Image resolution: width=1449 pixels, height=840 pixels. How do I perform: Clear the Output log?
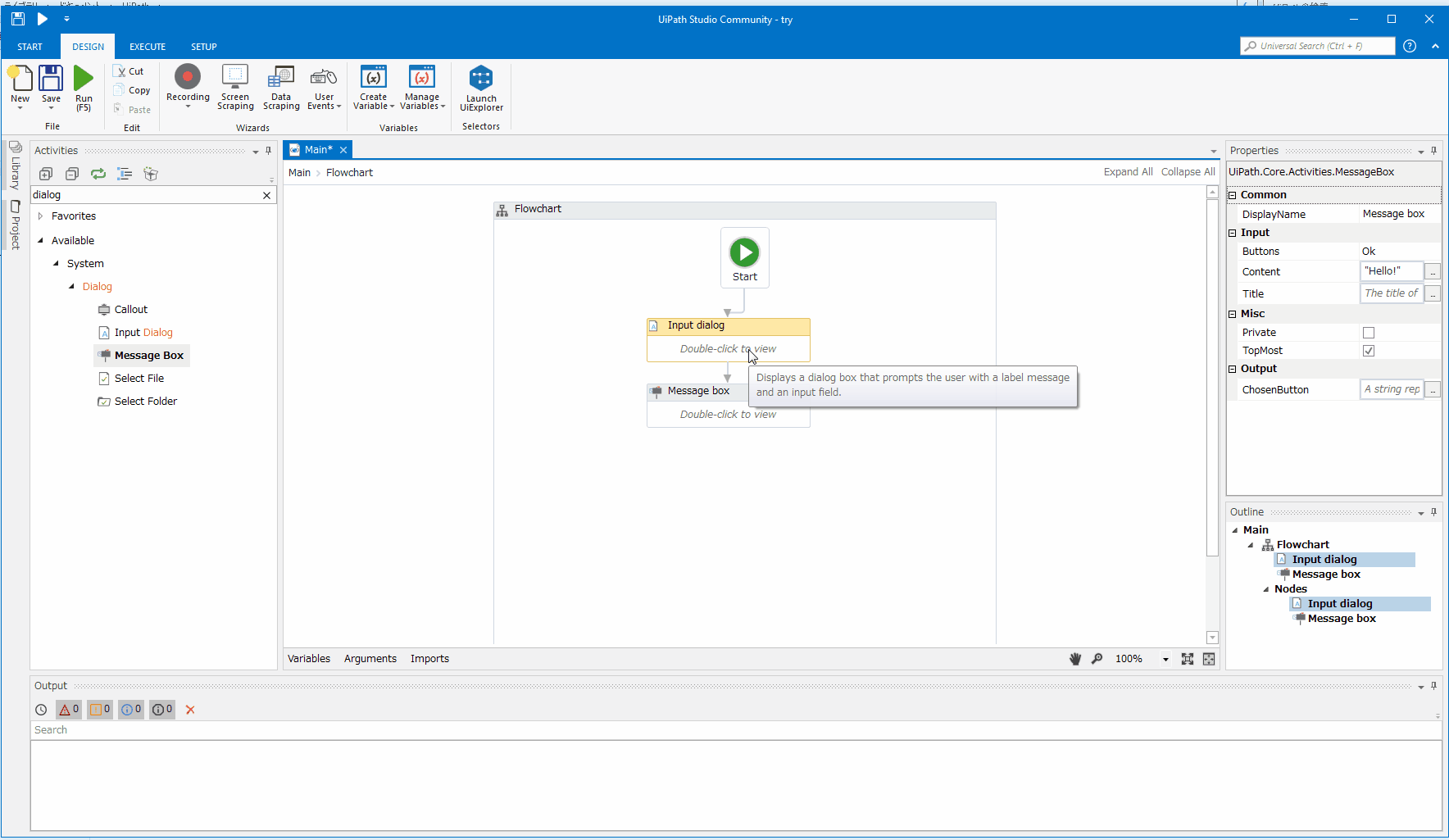pyautogui.click(x=190, y=710)
